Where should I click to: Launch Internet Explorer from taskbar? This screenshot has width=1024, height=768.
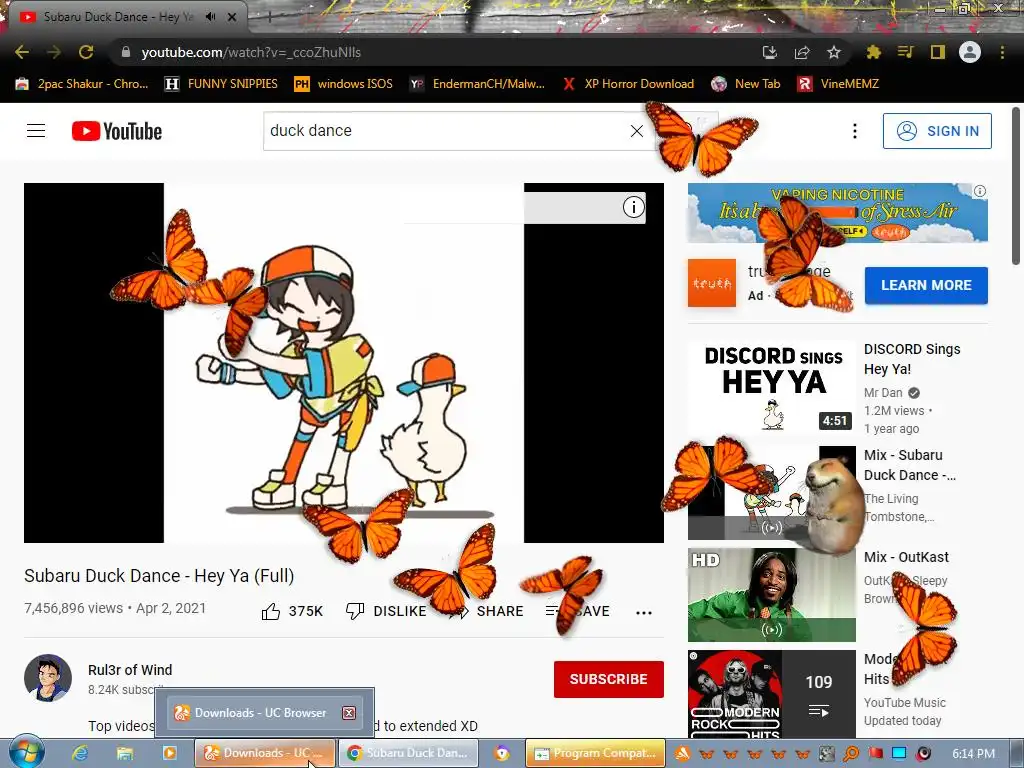click(x=80, y=753)
